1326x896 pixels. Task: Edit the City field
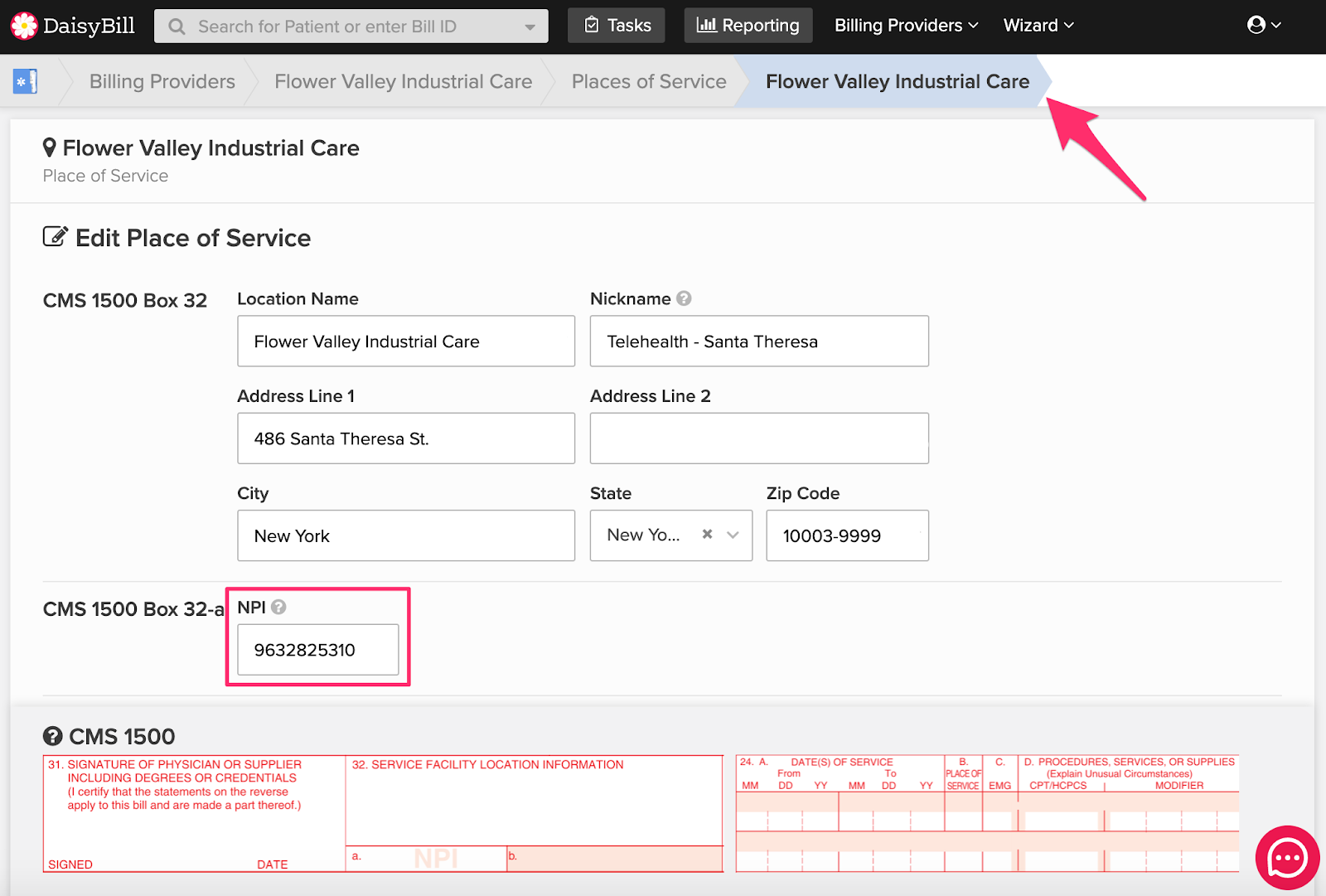coord(406,535)
